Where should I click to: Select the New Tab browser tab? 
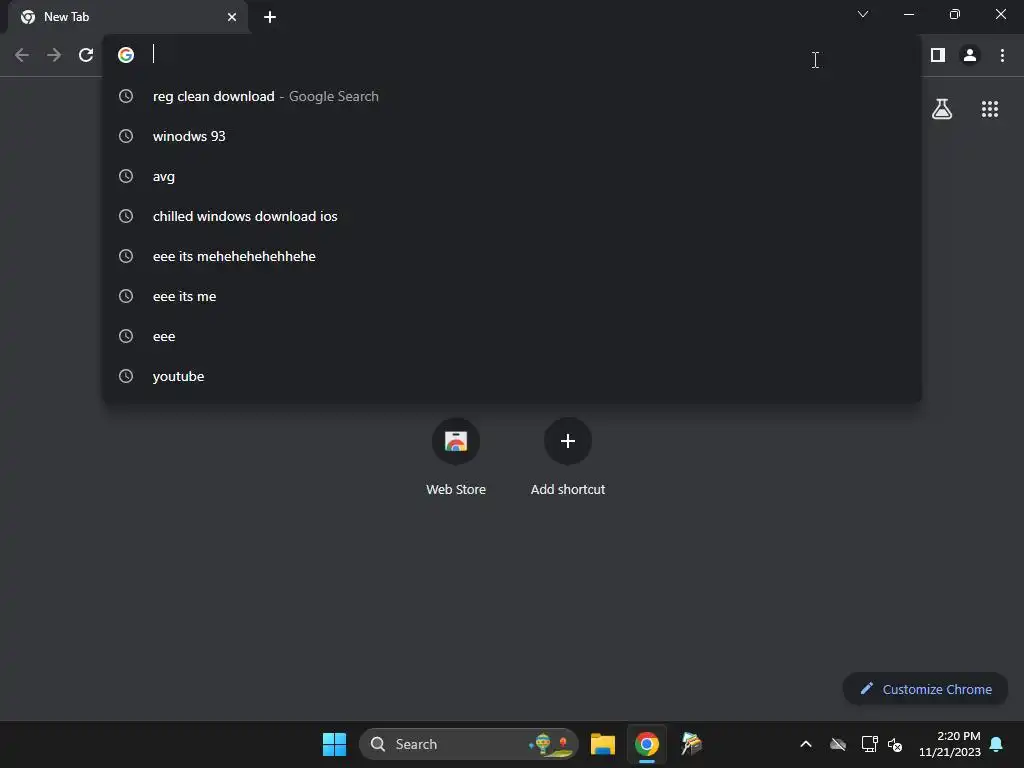click(x=128, y=17)
